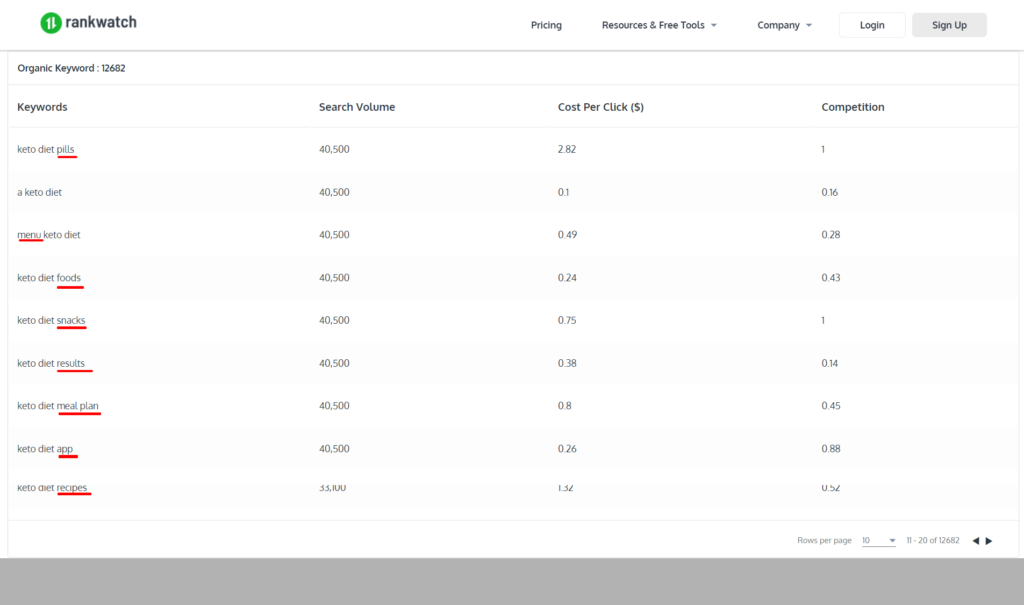This screenshot has height=605, width=1024.
Task: Expand the Company menu
Action: tap(784, 25)
